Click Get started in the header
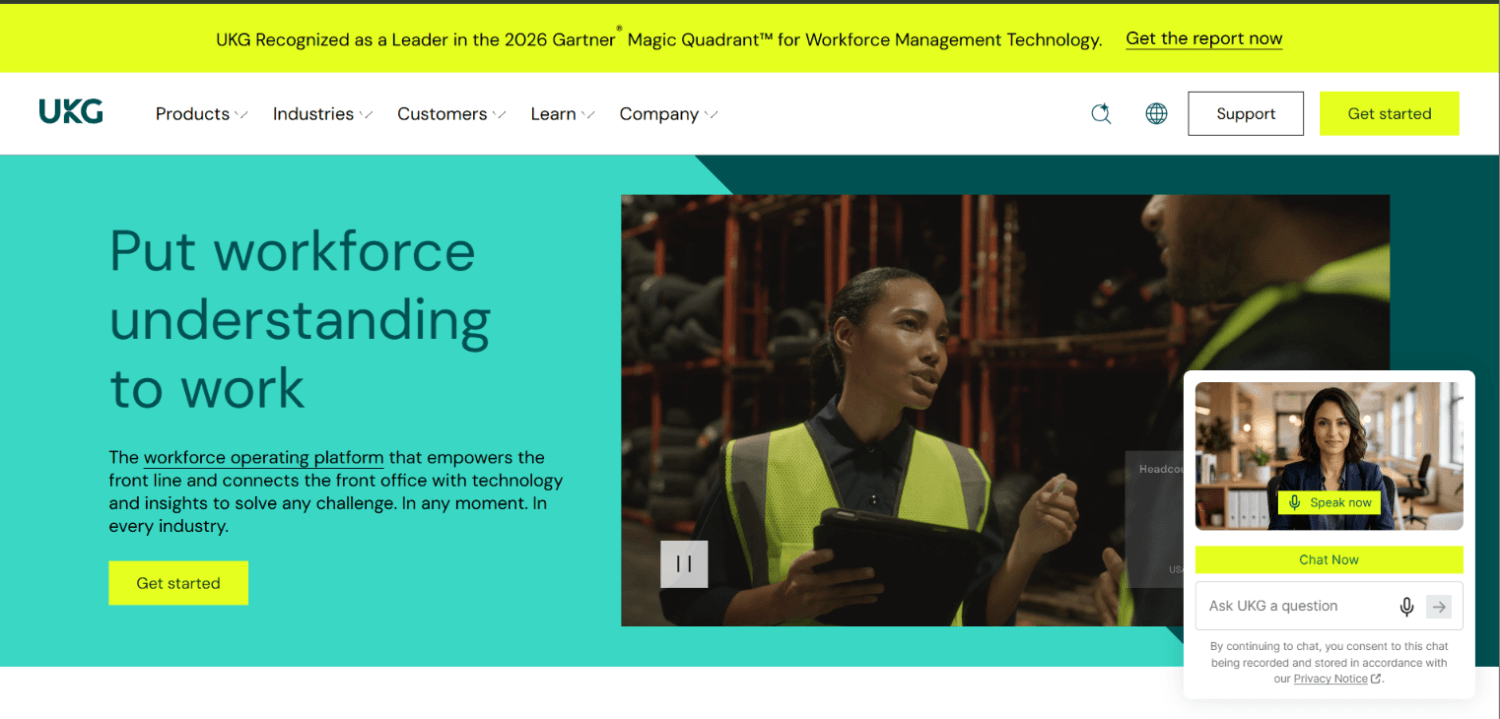1500x719 pixels. pyautogui.click(x=1389, y=114)
